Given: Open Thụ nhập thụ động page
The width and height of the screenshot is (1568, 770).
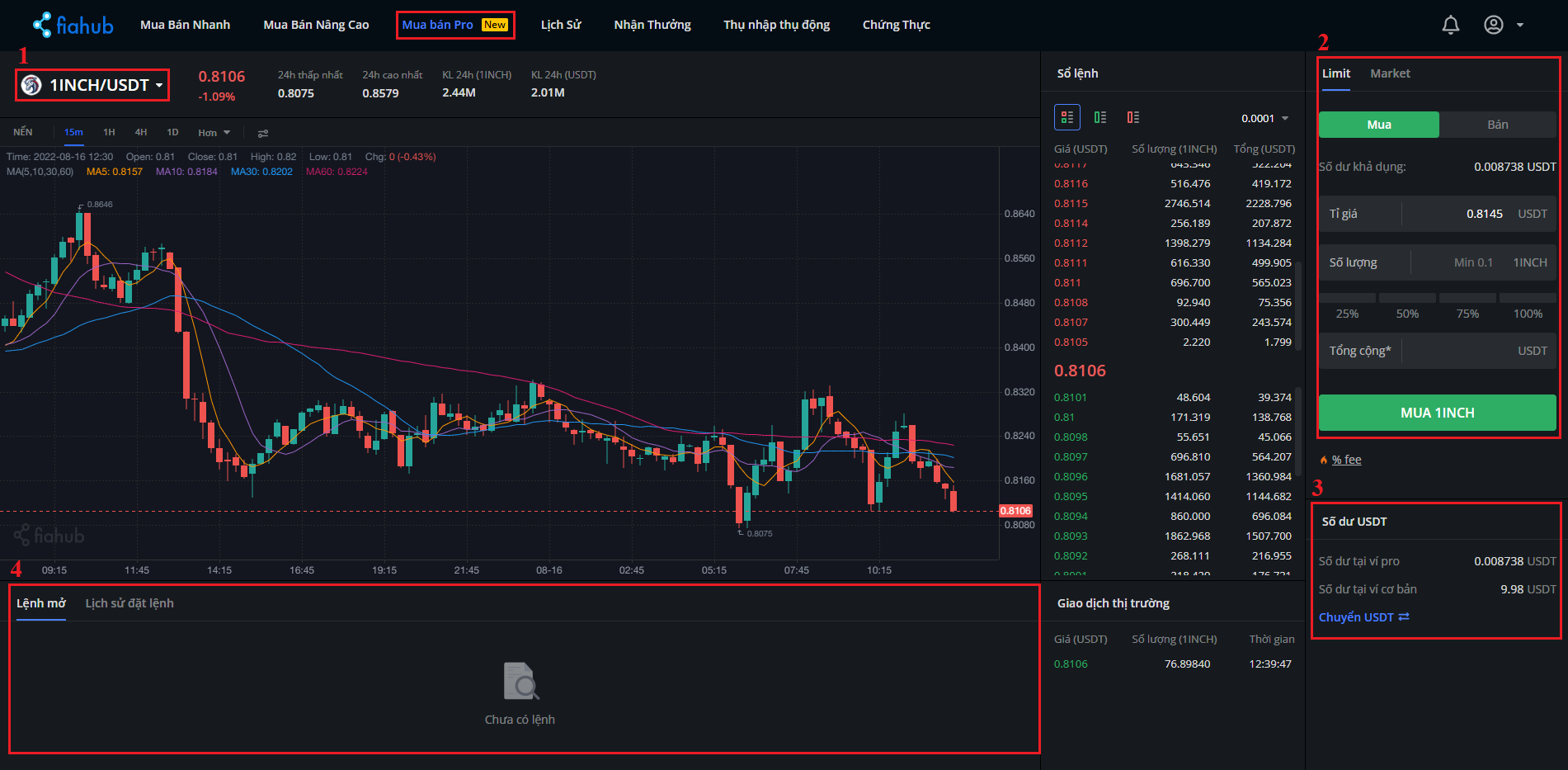Looking at the screenshot, I should [776, 25].
